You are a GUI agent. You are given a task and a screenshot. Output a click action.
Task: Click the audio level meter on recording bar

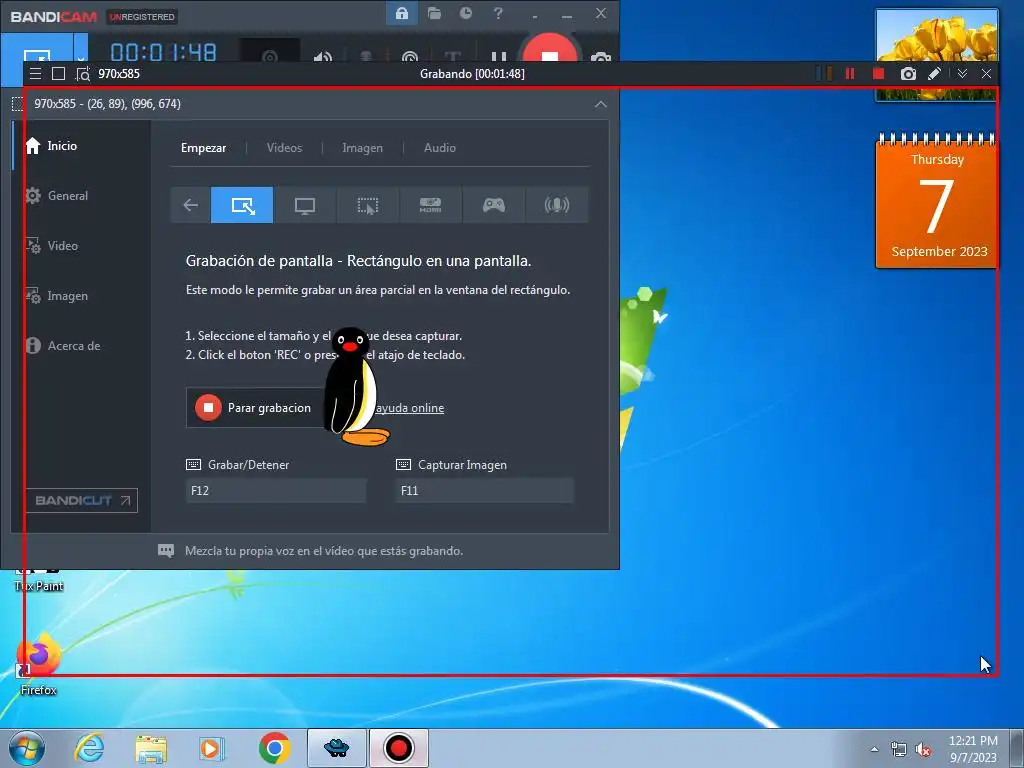point(825,74)
